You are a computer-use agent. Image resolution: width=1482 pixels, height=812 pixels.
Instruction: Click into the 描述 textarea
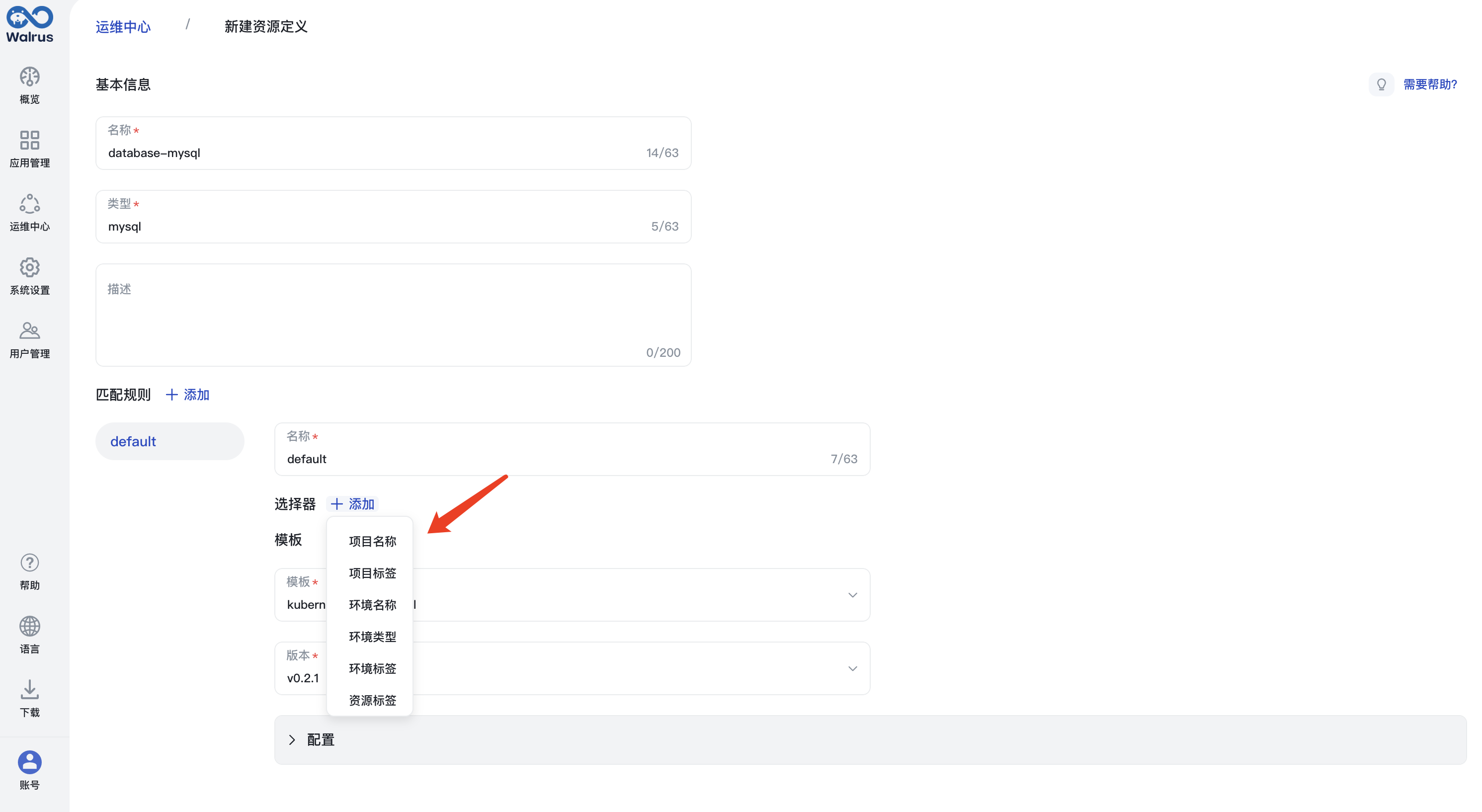point(394,315)
